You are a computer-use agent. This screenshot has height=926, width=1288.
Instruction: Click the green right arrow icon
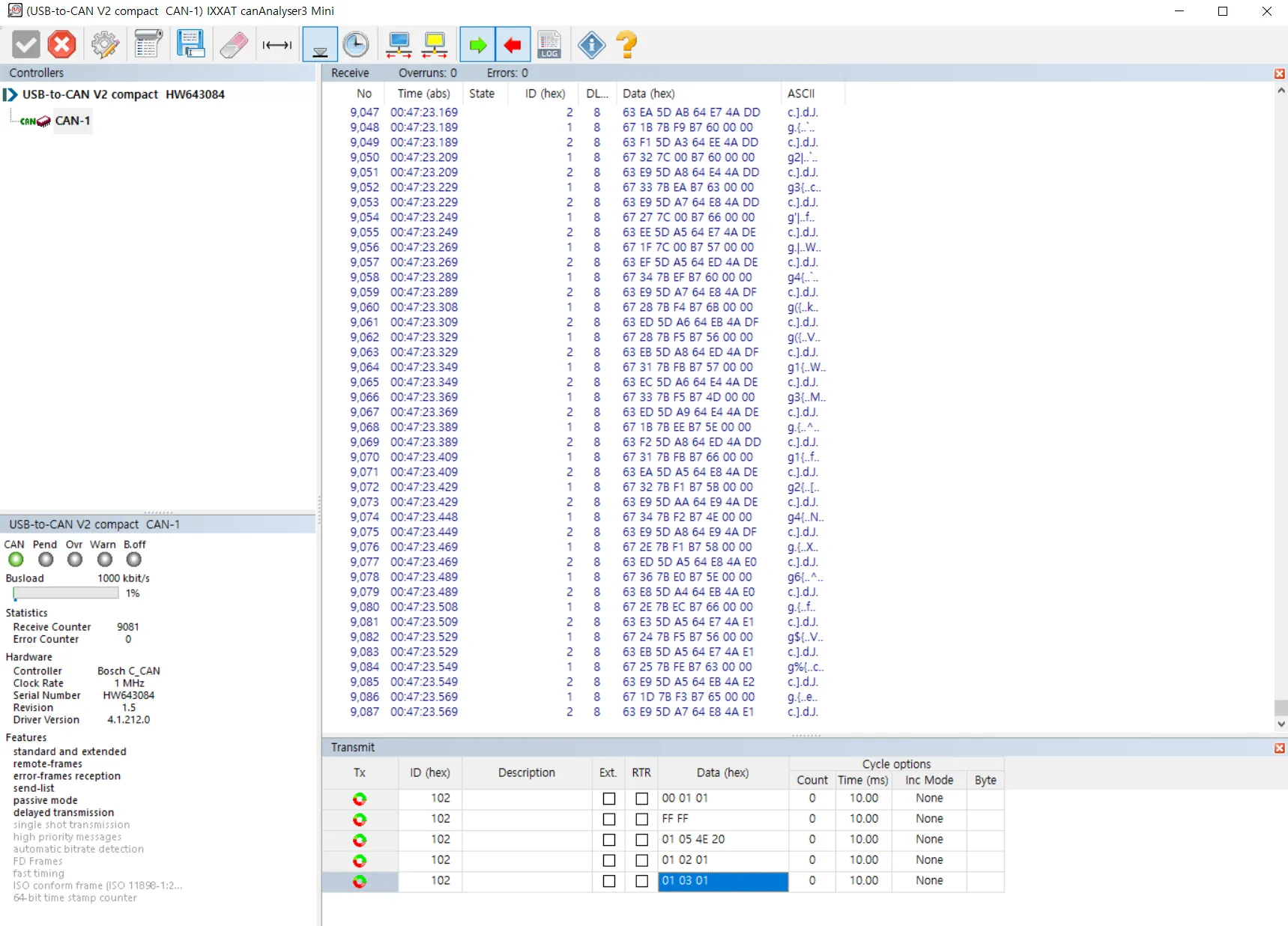click(477, 46)
